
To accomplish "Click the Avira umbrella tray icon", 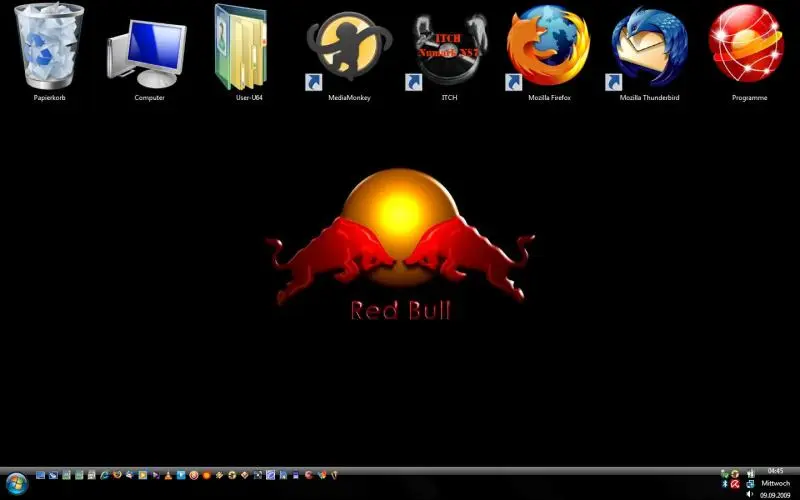I will (735, 483).
